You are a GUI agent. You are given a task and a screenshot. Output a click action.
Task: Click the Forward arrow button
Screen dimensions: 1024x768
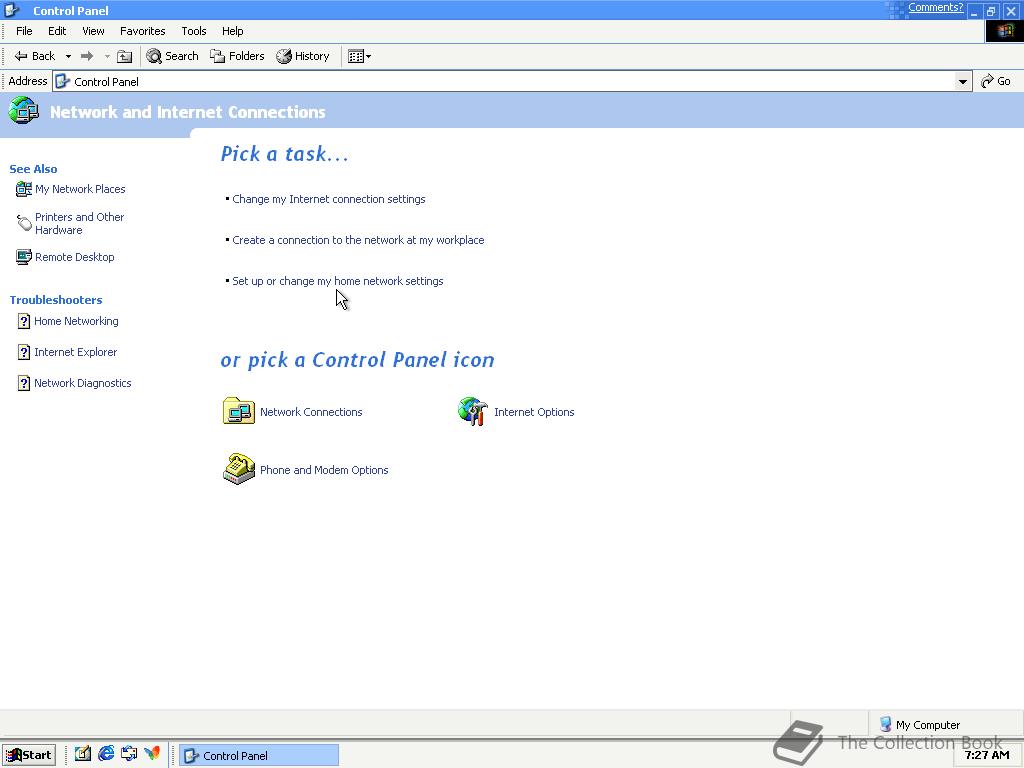pyautogui.click(x=87, y=56)
